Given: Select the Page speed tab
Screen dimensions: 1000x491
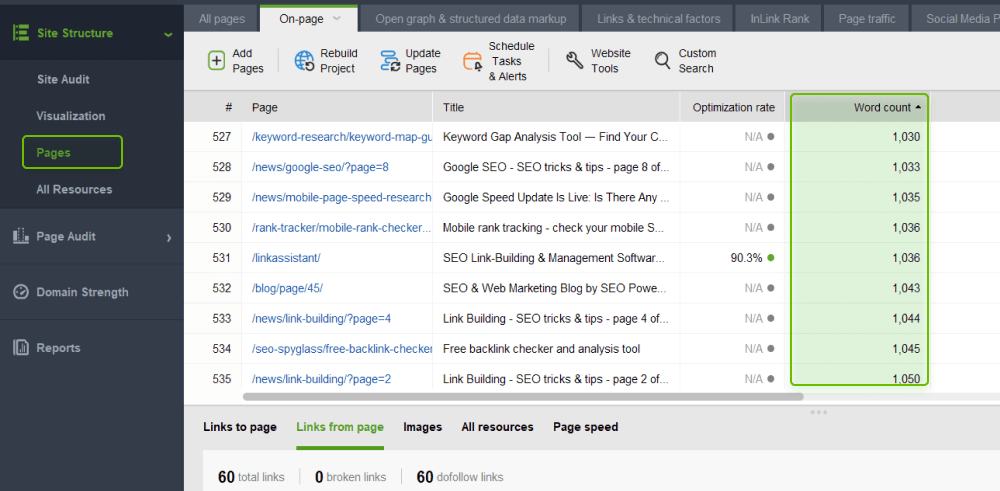Looking at the screenshot, I should [x=585, y=427].
